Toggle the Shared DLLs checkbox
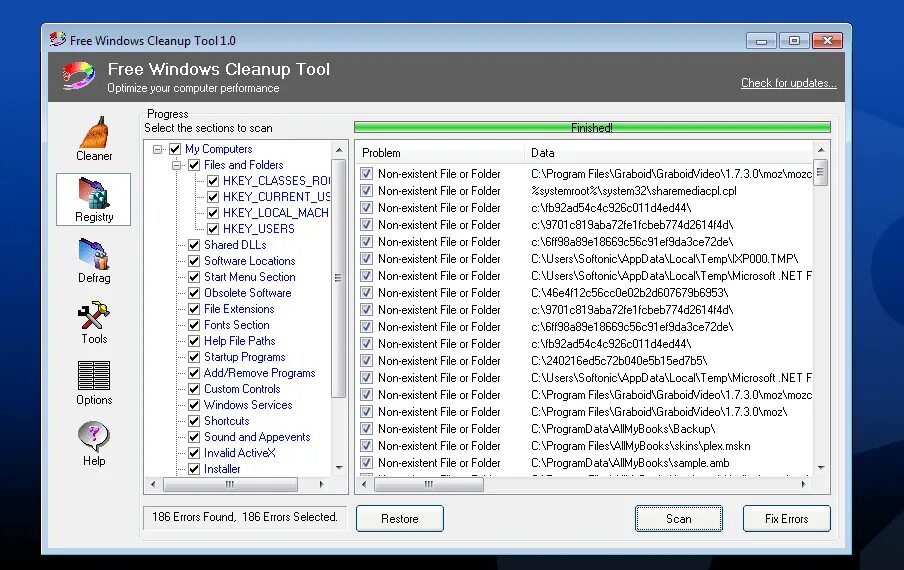904x570 pixels. (194, 245)
